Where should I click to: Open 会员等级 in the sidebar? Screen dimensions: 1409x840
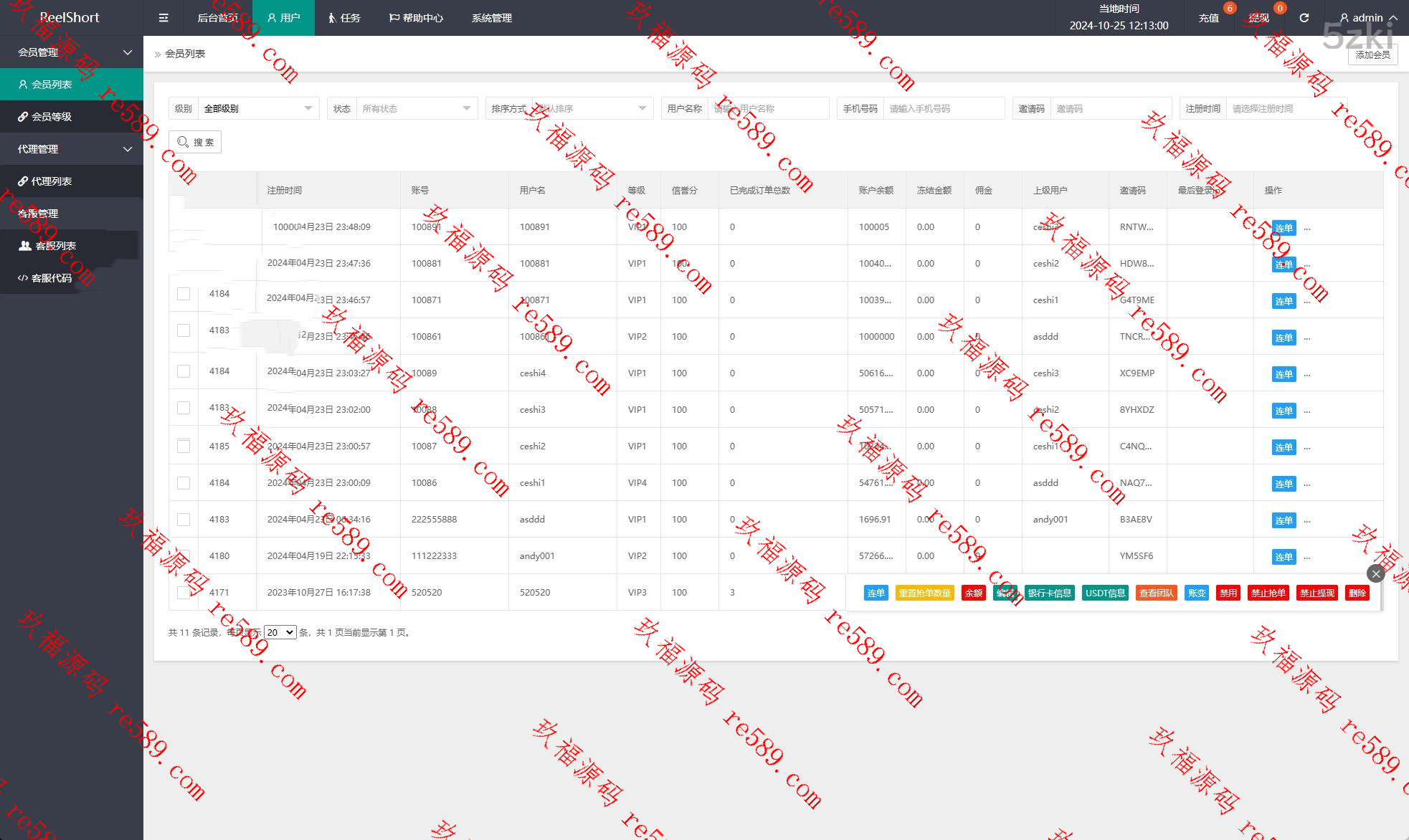(52, 117)
